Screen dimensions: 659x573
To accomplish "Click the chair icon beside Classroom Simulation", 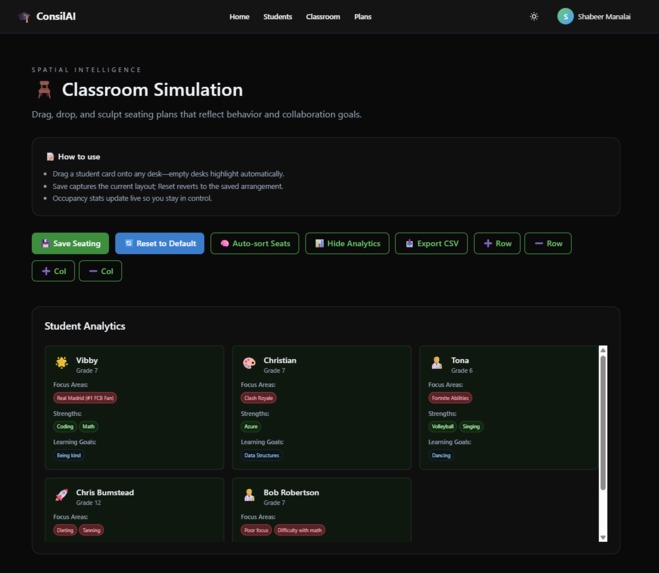I will [x=45, y=90].
